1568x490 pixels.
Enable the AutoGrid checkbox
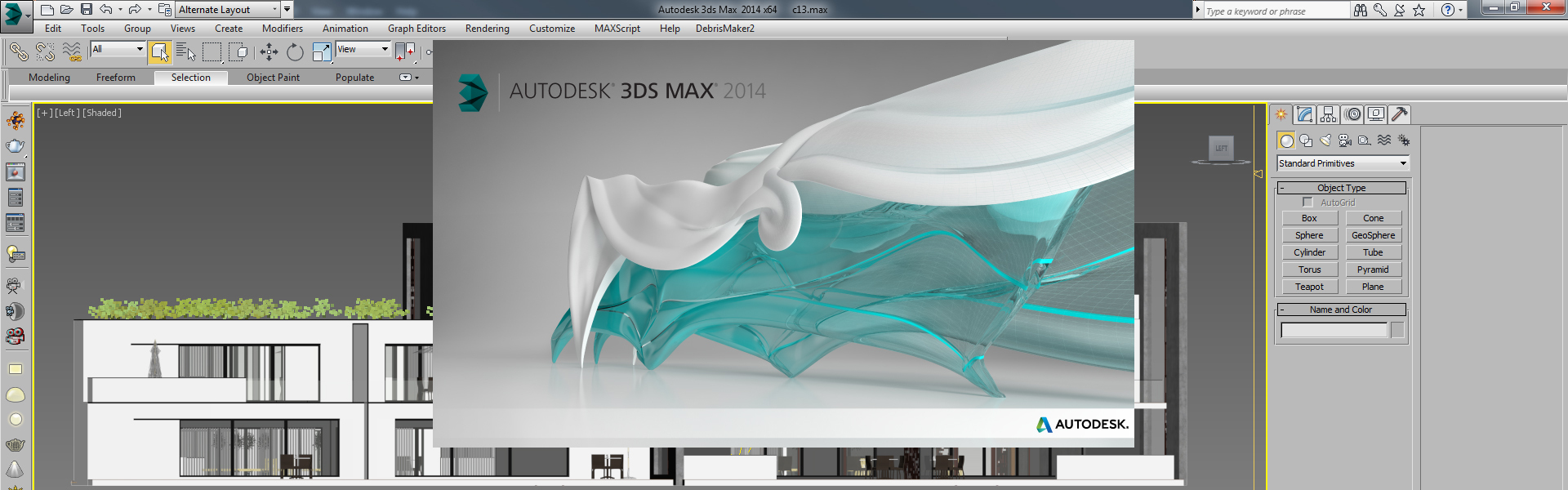click(x=1307, y=202)
